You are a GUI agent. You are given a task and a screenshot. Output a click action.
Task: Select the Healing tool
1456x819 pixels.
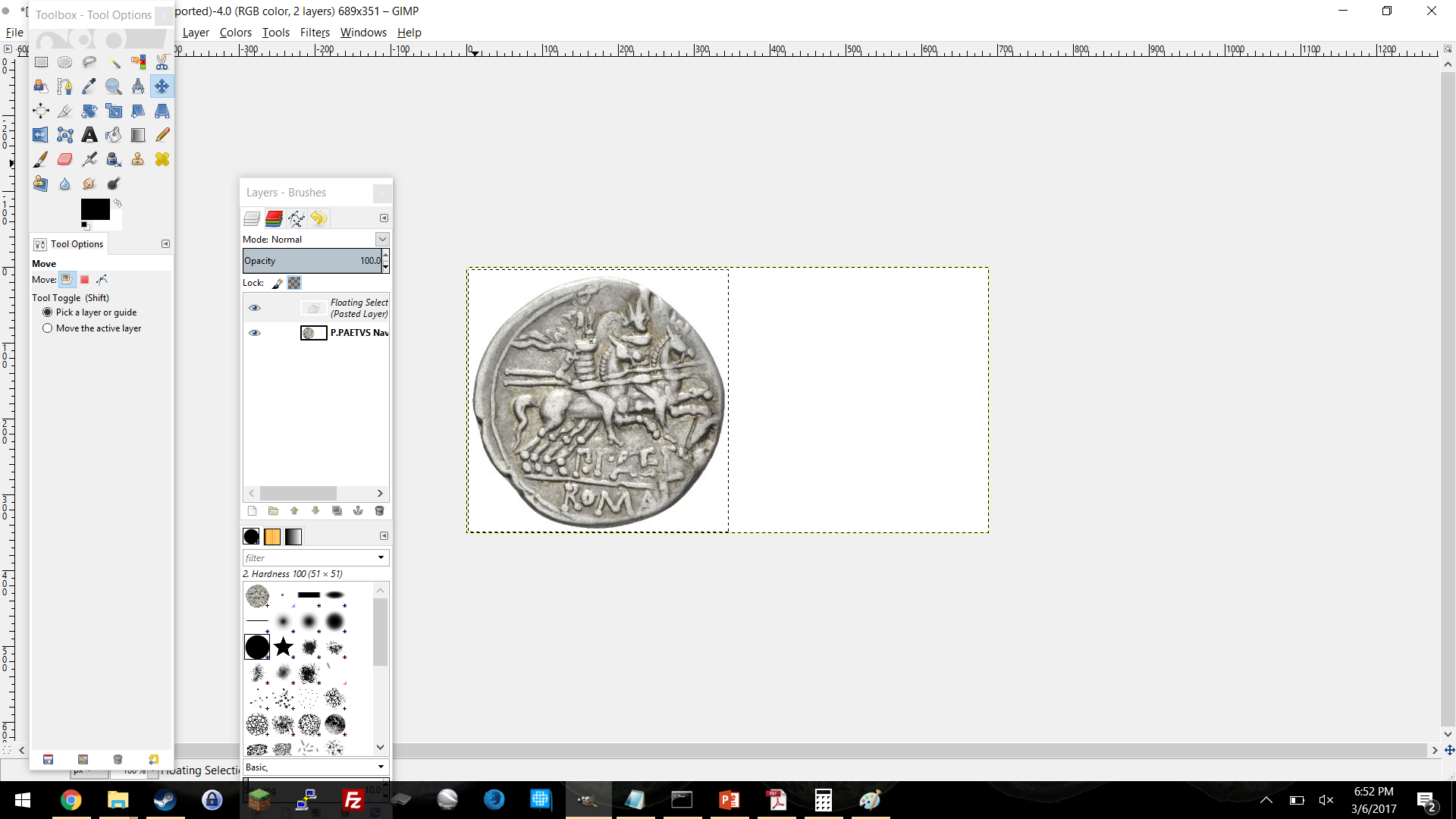162,159
